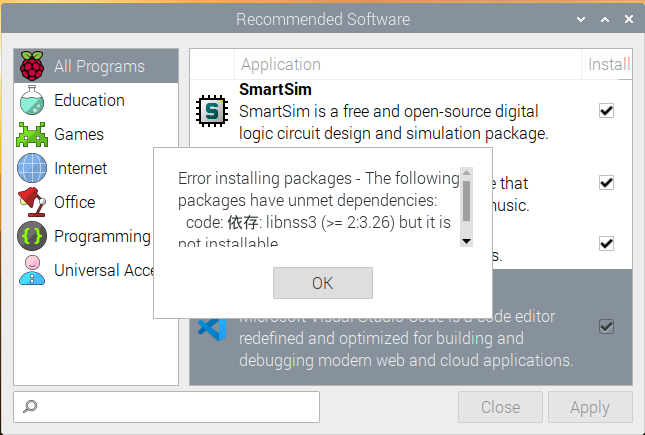Click the title bar up-chevron maximize button
The height and width of the screenshot is (435, 645).
click(605, 19)
